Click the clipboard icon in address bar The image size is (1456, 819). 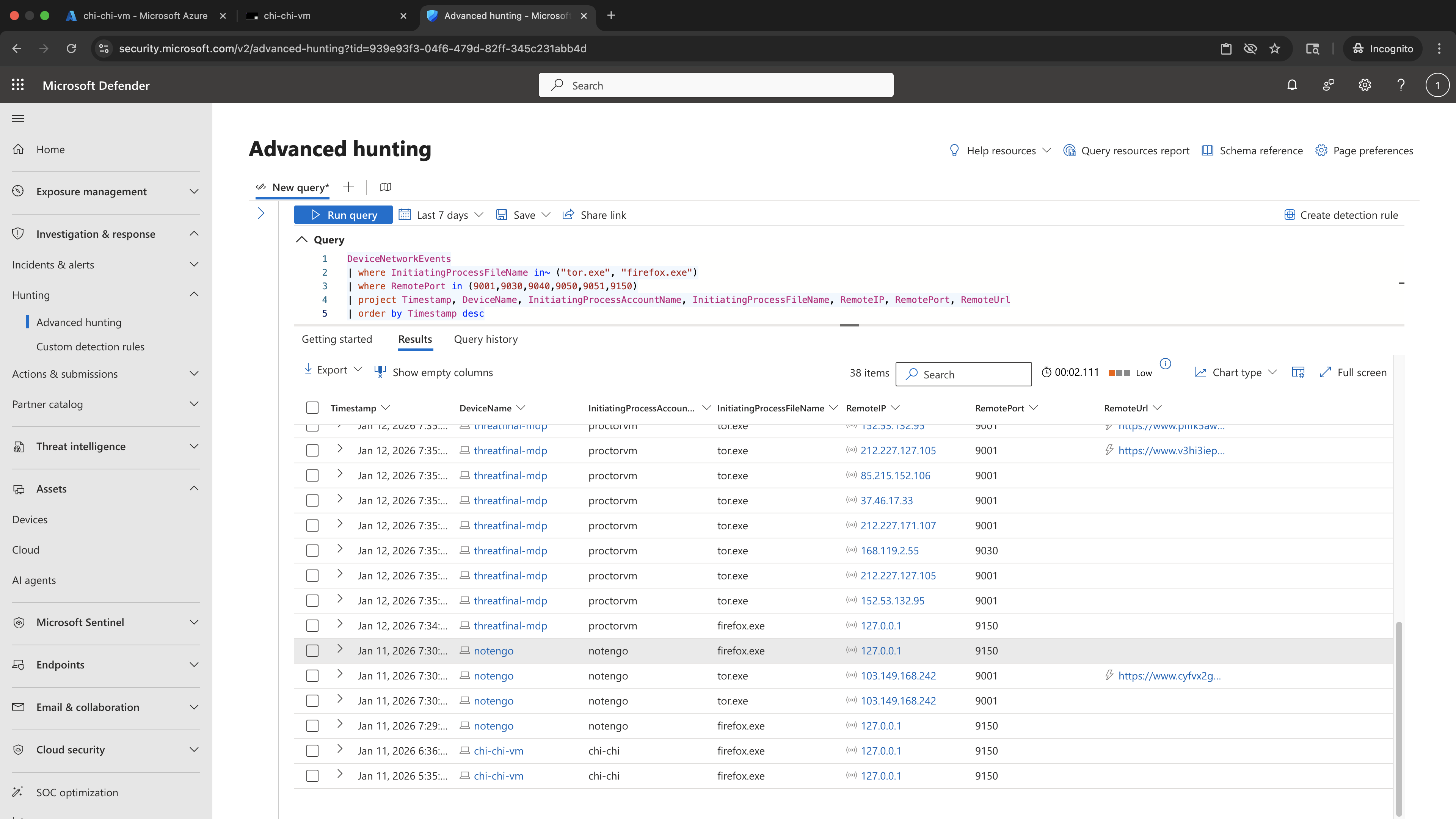point(1226,49)
